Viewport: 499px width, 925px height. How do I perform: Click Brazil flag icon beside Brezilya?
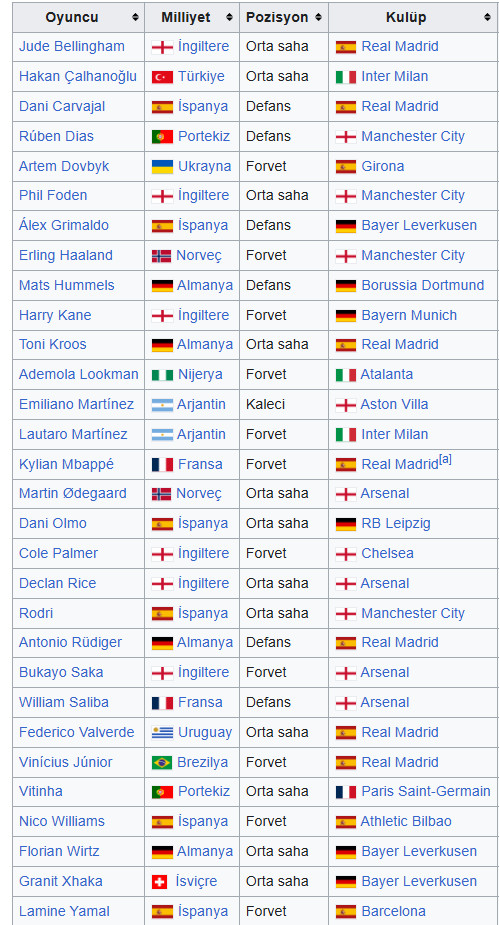pyautogui.click(x=162, y=762)
